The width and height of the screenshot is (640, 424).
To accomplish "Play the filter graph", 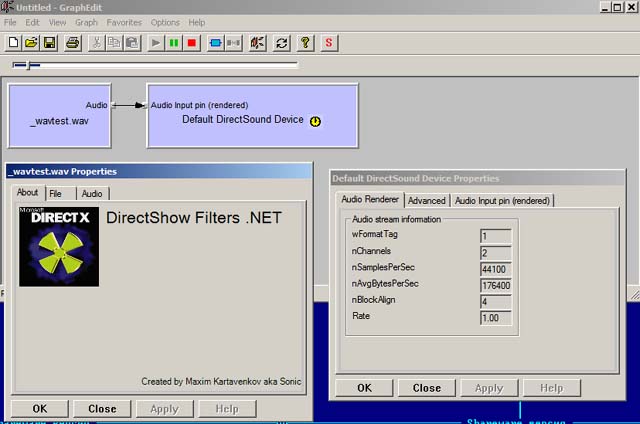I will click(x=156, y=43).
